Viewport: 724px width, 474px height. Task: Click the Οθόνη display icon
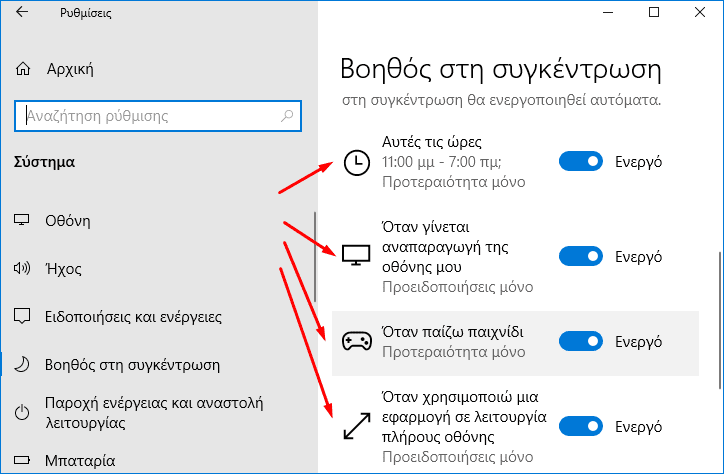click(23, 219)
